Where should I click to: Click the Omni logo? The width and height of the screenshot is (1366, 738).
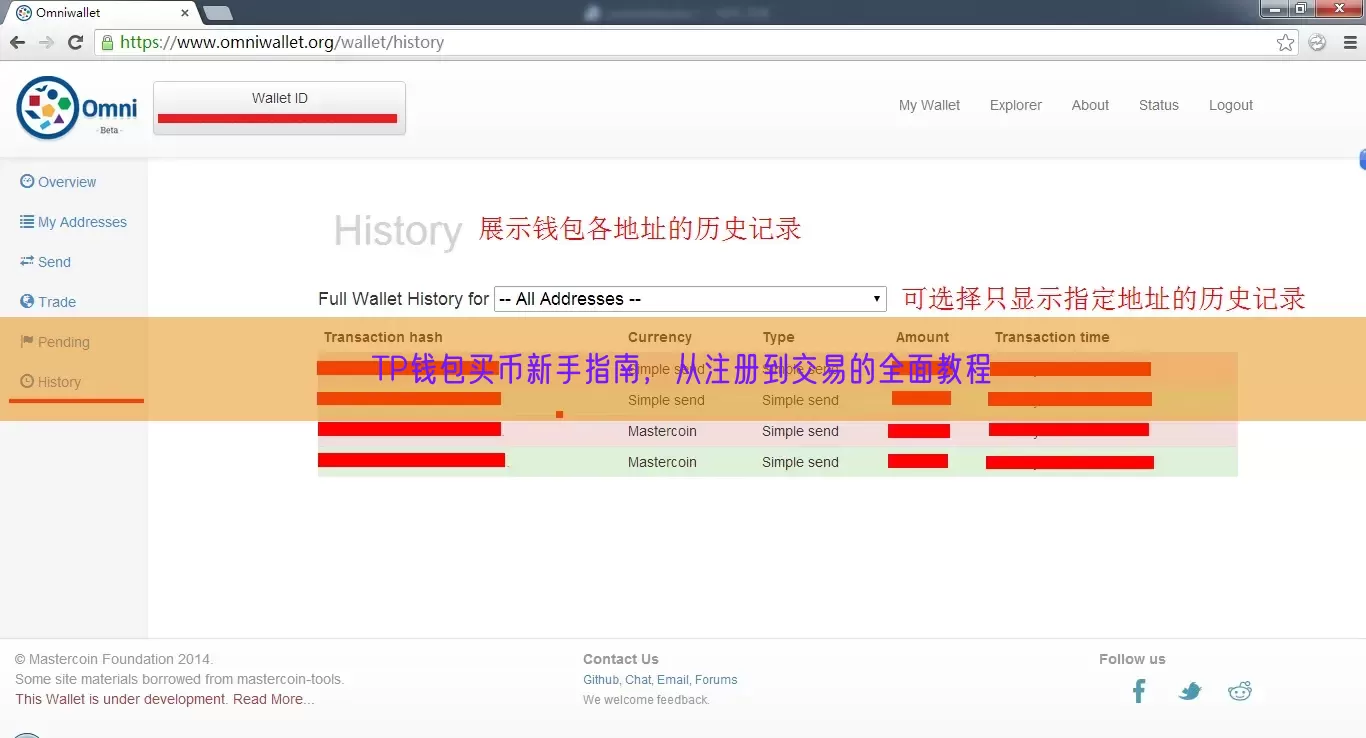click(x=77, y=107)
